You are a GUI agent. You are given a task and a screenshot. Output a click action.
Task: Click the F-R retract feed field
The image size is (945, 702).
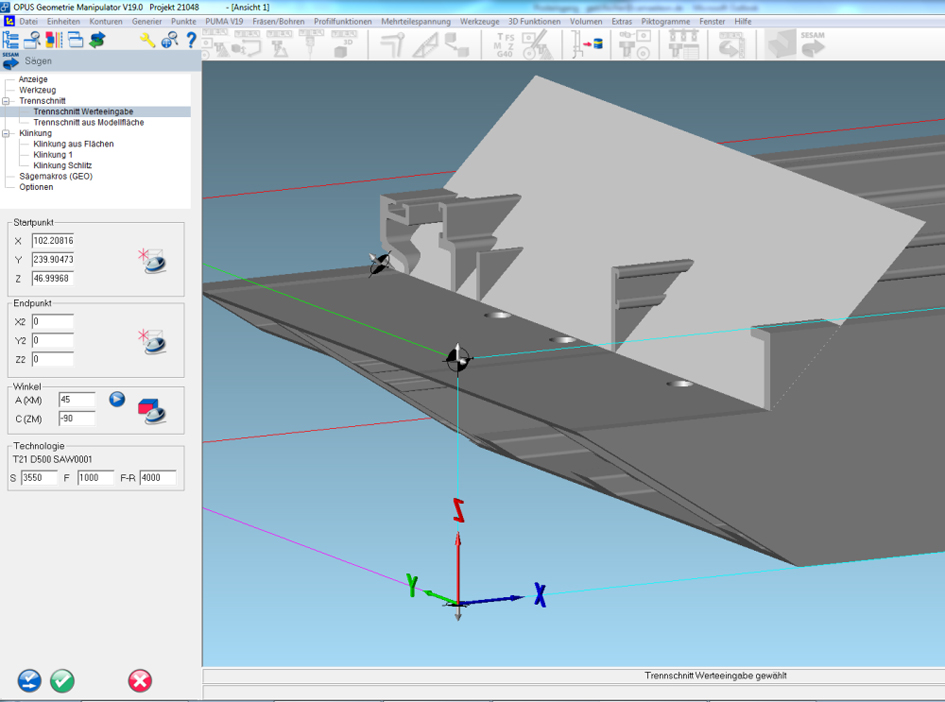pos(158,478)
